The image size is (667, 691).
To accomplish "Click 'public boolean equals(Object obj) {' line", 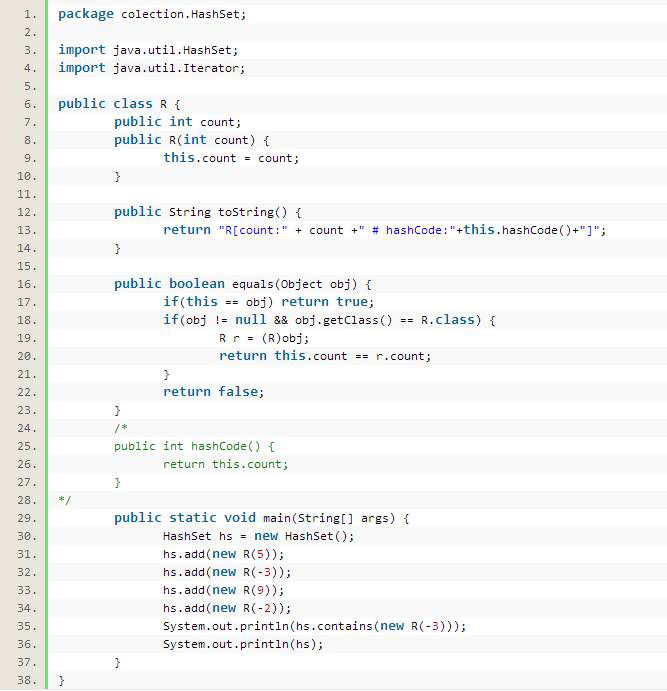I will 243,284.
